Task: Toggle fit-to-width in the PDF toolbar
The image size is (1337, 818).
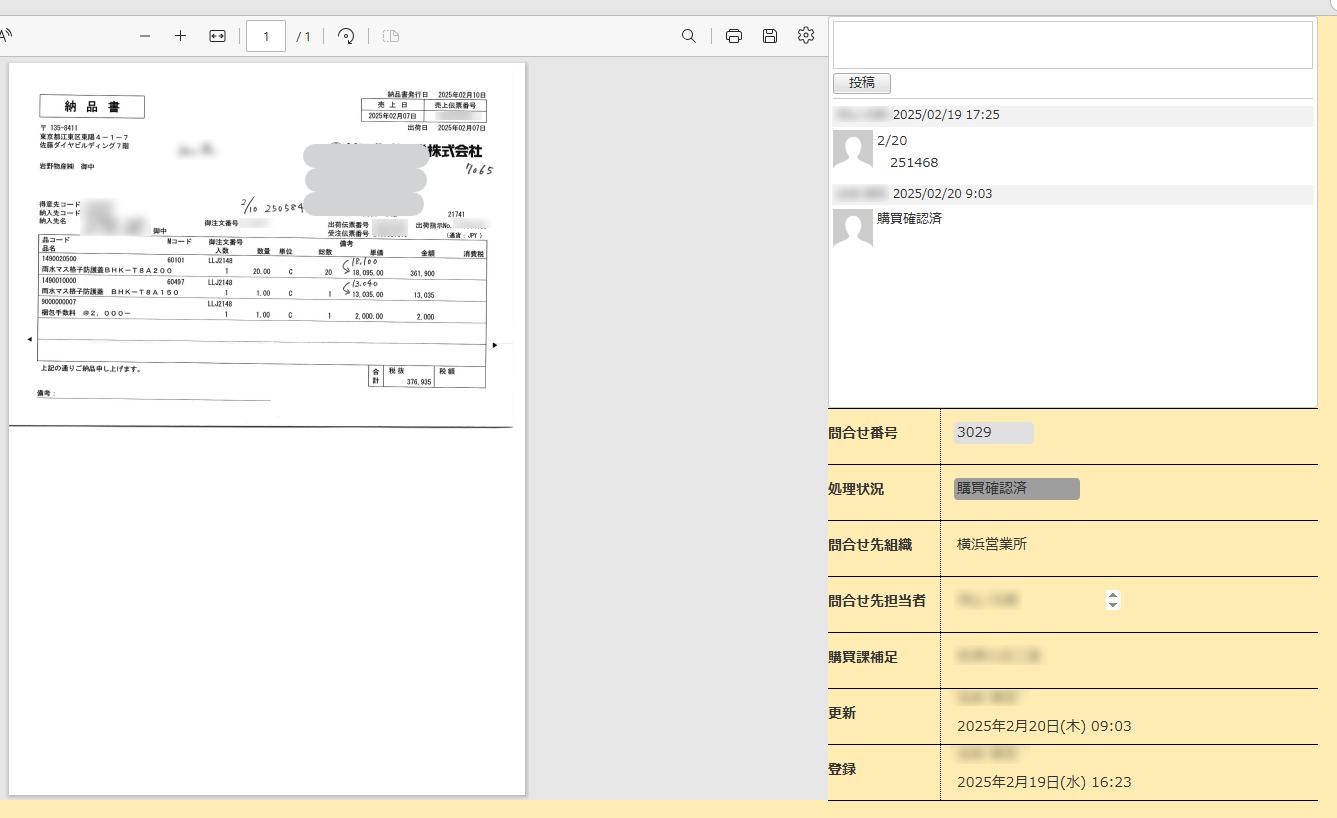Action: pyautogui.click(x=217, y=36)
